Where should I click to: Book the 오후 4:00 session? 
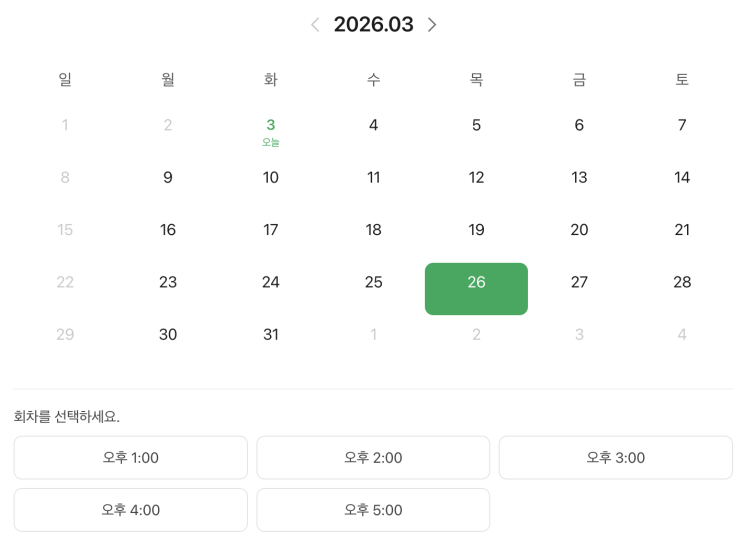pyautogui.click(x=130, y=510)
